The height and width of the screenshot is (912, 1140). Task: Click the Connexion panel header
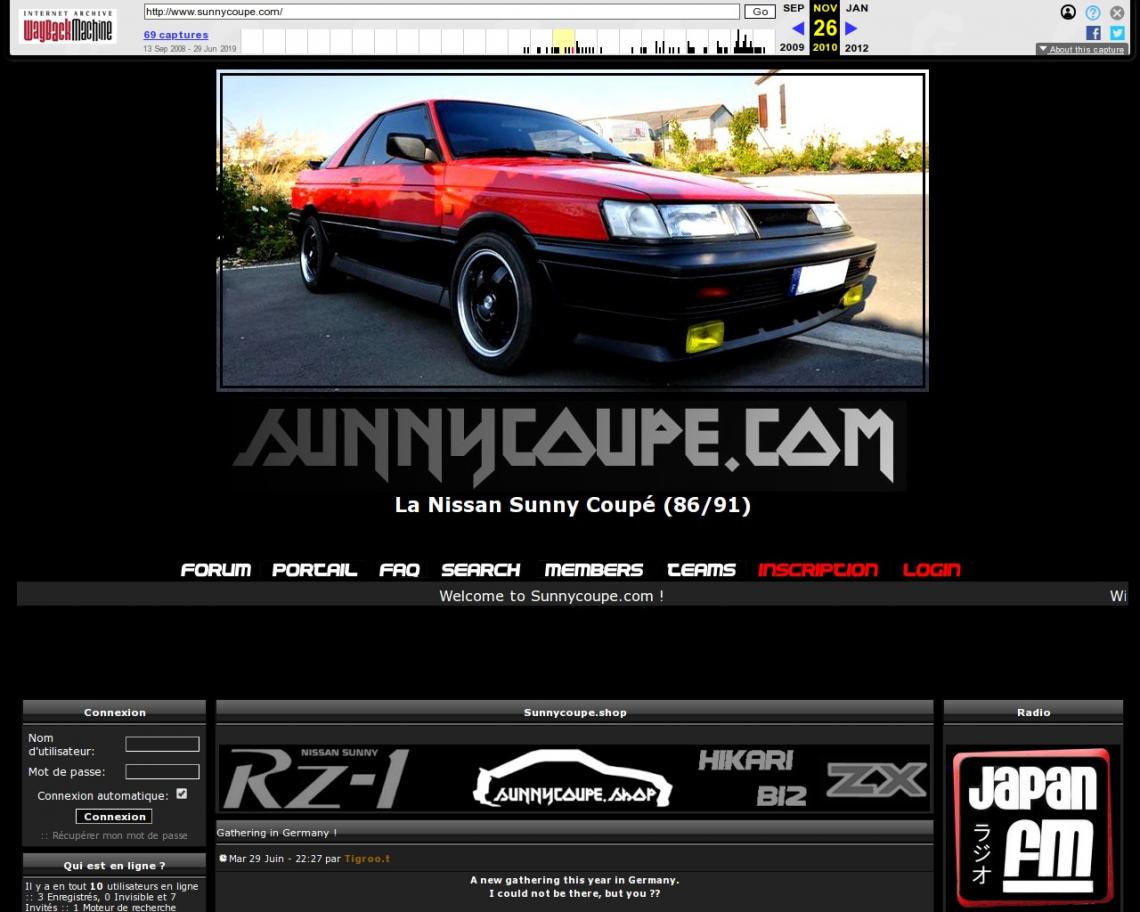114,712
